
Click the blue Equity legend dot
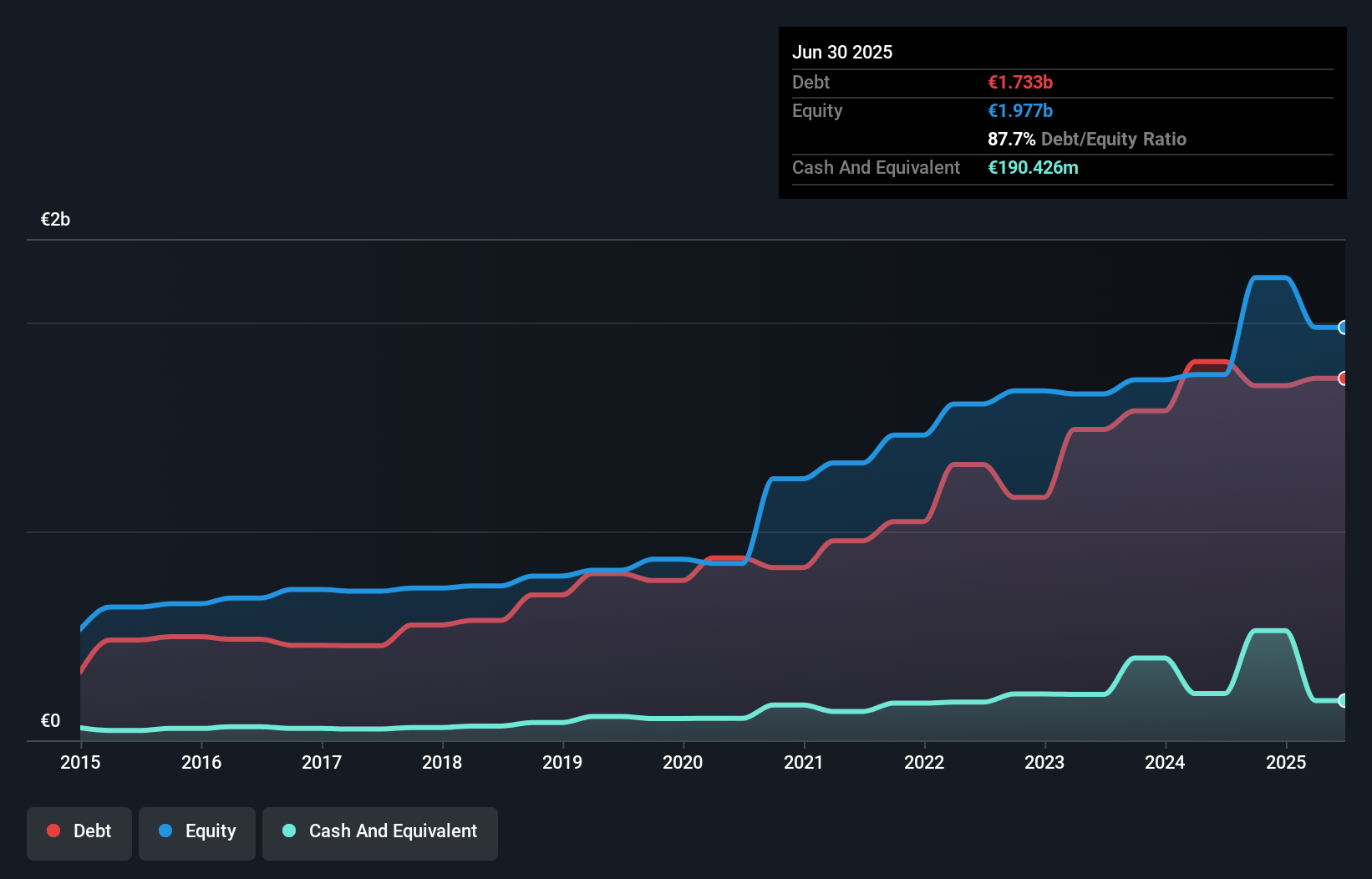click(165, 831)
